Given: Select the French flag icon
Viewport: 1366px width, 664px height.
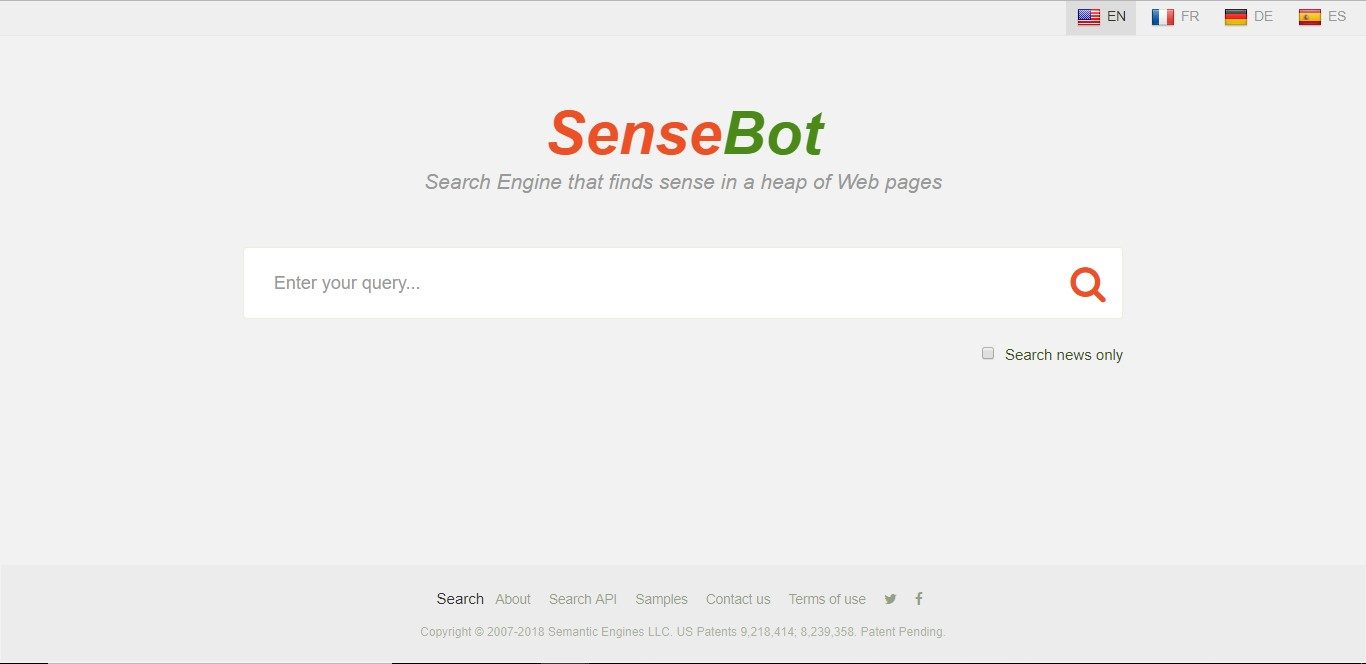Looking at the screenshot, I should [x=1163, y=17].
